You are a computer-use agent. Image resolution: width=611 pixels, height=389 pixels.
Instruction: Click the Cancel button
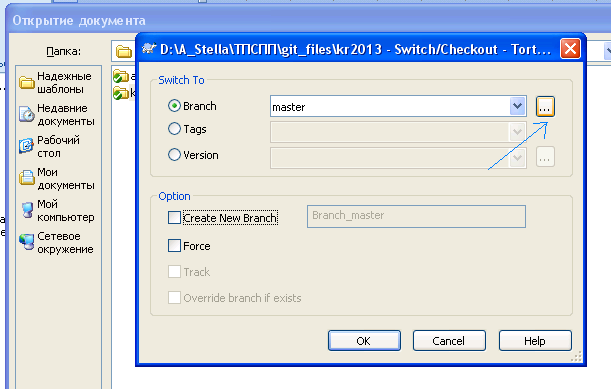pos(449,341)
